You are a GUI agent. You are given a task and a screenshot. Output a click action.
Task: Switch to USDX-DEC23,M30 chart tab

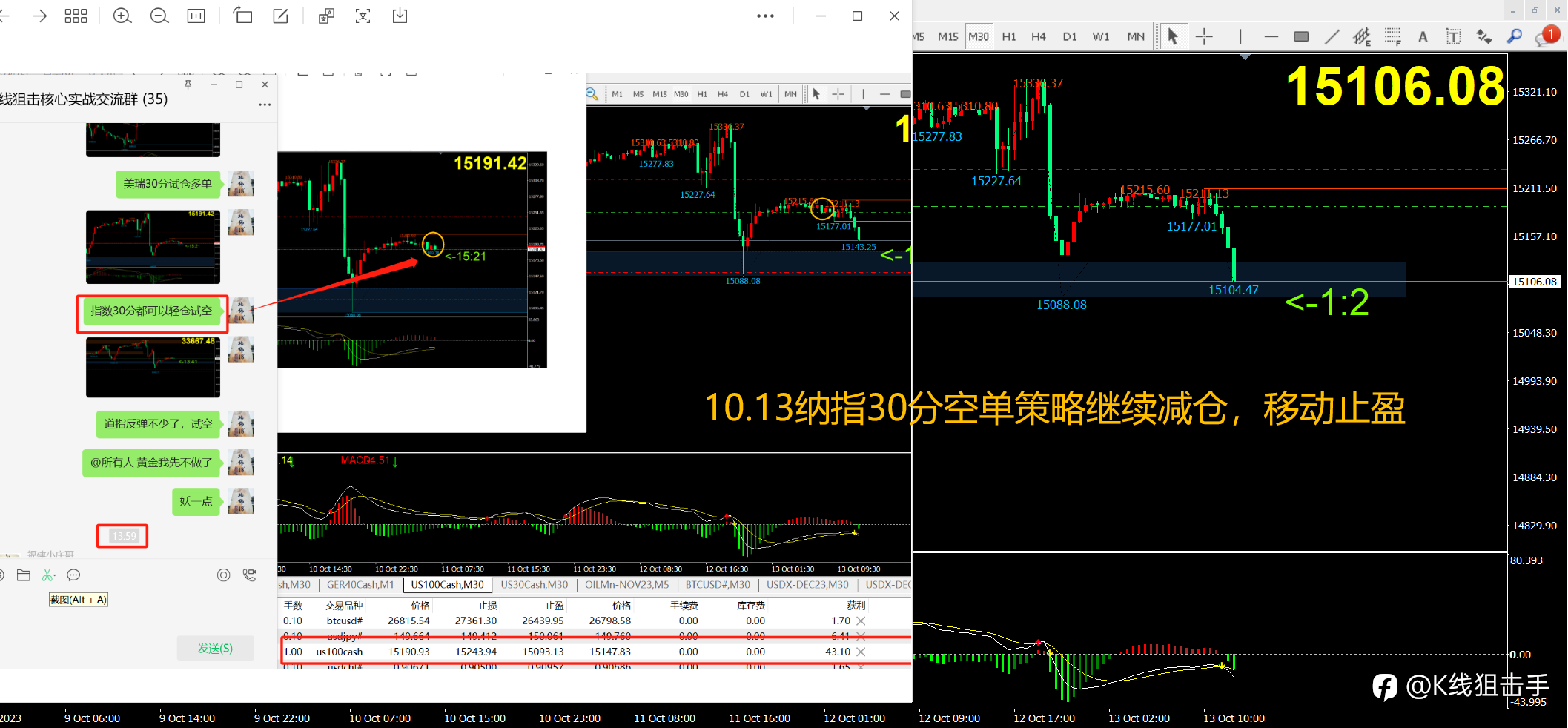(807, 585)
